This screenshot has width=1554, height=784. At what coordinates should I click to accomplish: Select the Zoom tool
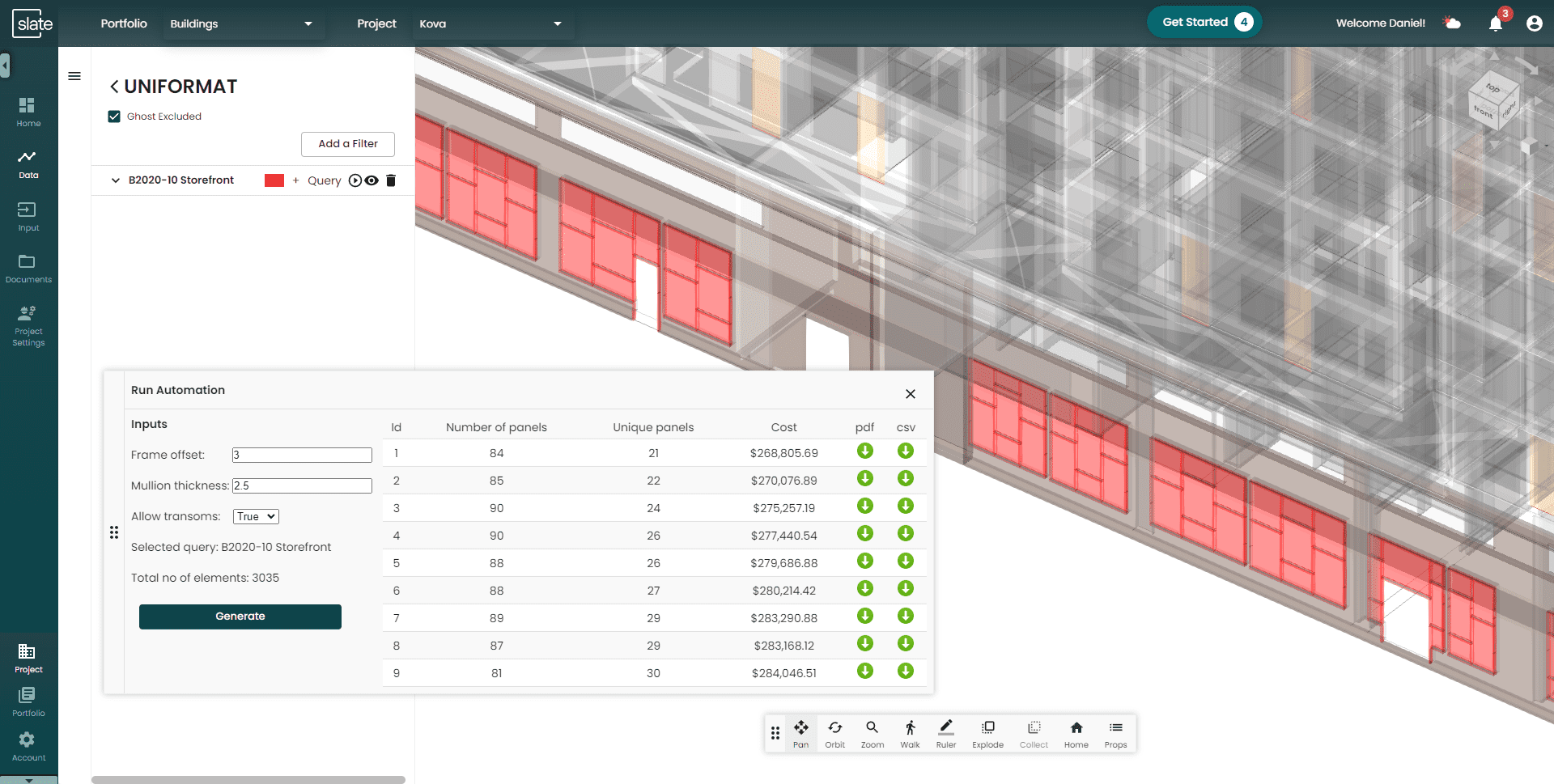click(x=872, y=733)
